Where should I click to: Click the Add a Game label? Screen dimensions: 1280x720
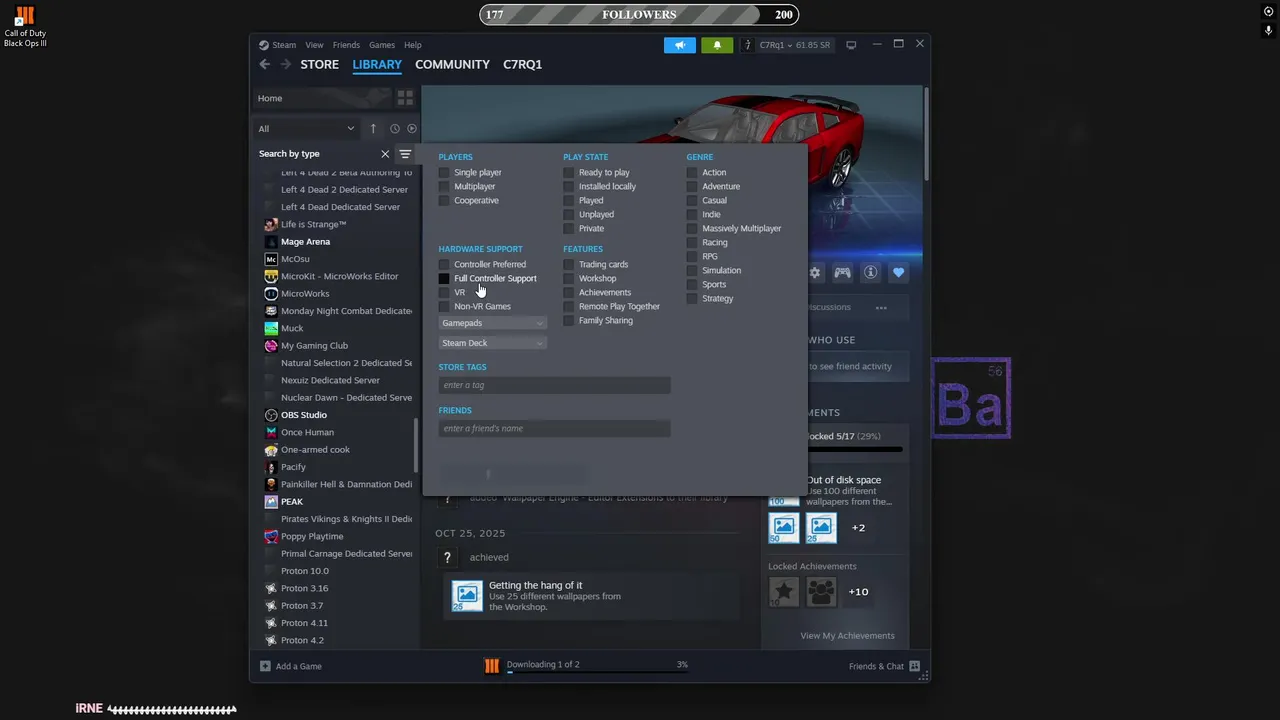point(299,666)
